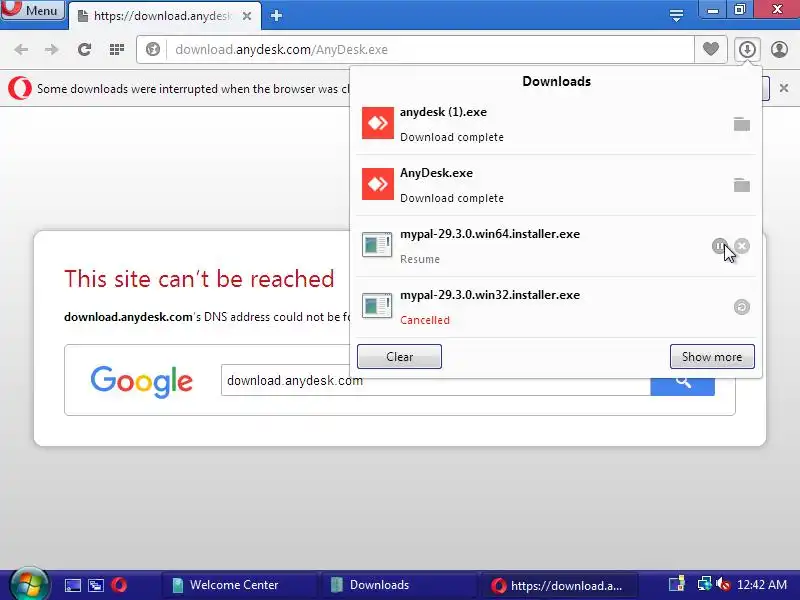Toggle the Downloads toolbar button
Screen dimensions: 800x600
coord(747,49)
